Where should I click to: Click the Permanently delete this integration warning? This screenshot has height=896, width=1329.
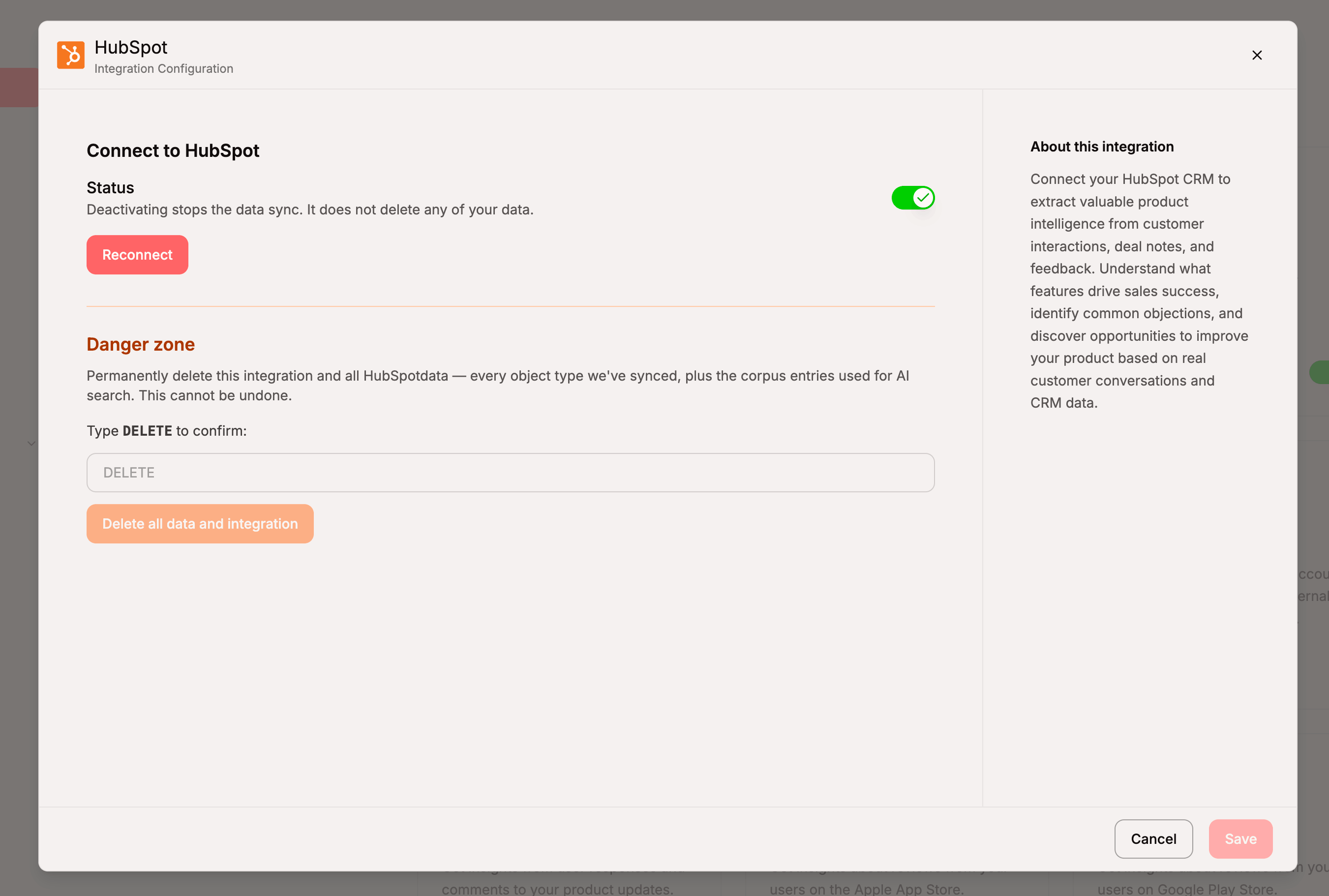point(498,385)
